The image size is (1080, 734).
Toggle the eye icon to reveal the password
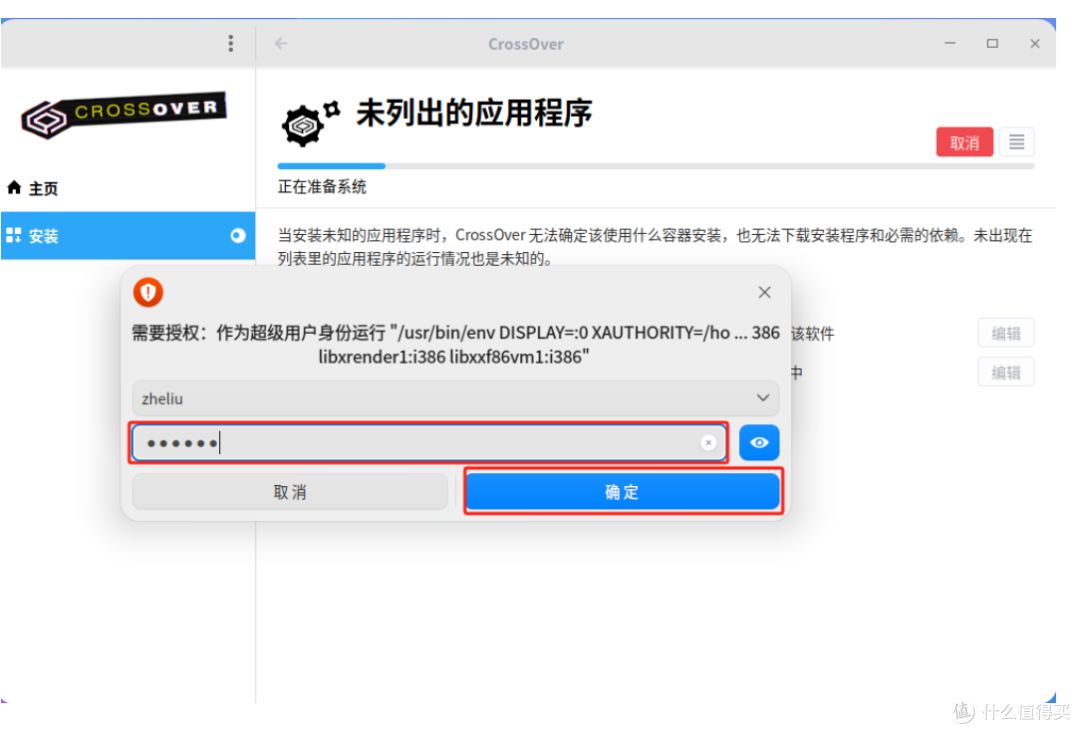(759, 442)
